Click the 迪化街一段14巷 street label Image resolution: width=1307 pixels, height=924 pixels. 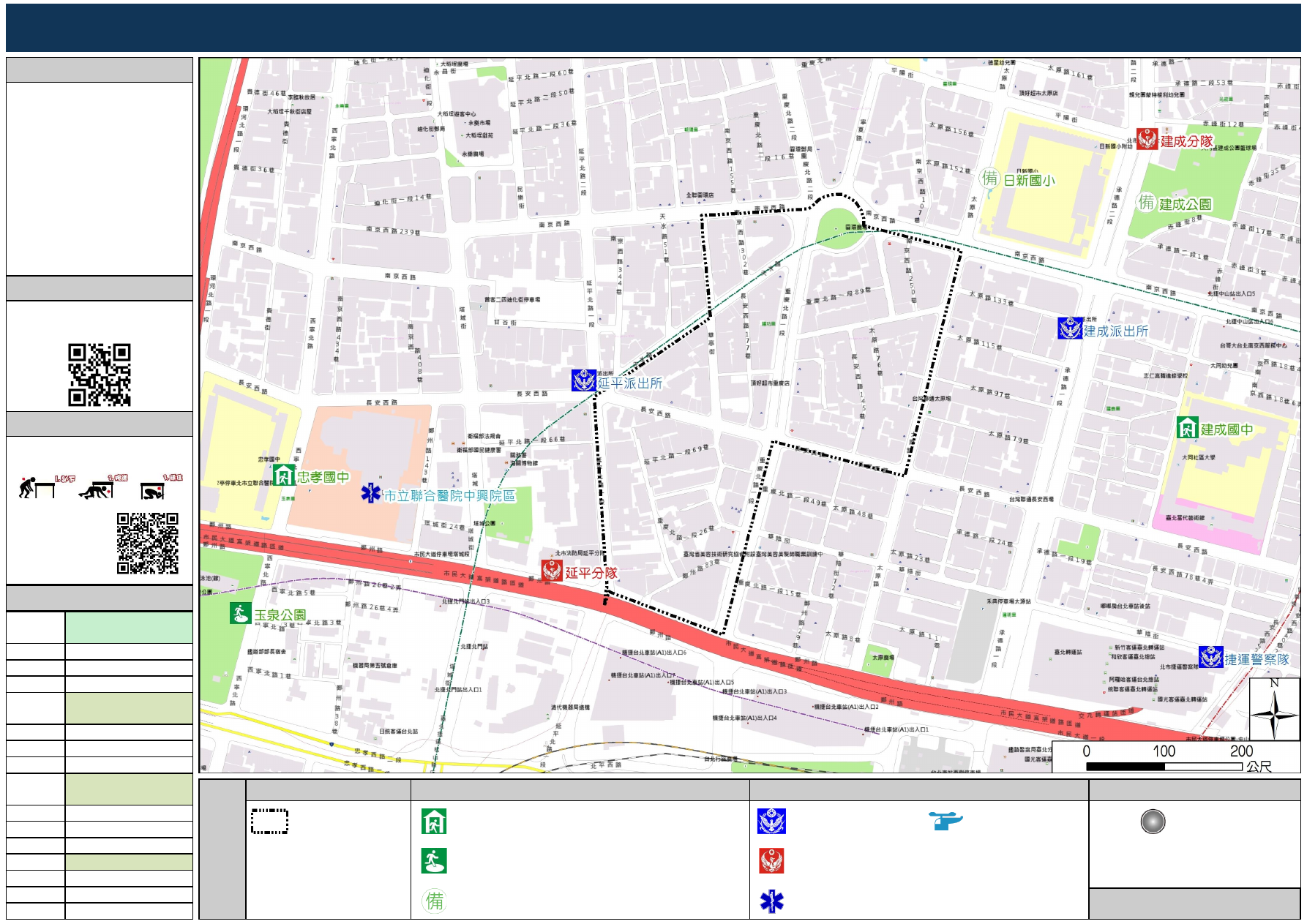(x=403, y=199)
